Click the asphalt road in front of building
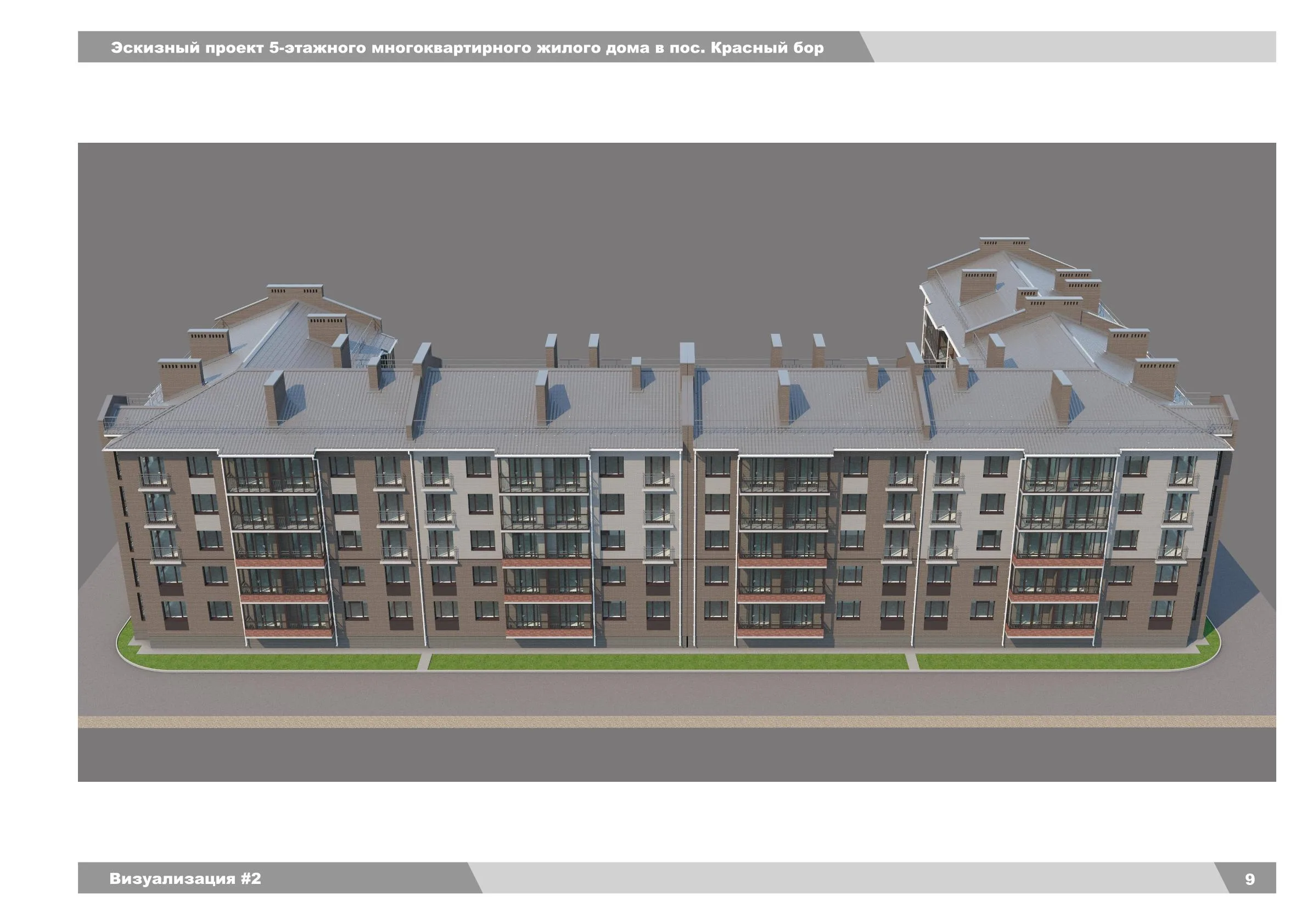Viewport: 1307px width, 924px height. pos(677,693)
